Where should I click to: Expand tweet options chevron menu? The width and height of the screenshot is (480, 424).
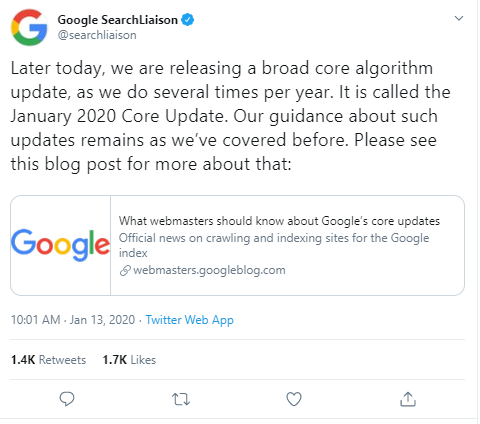(459, 18)
